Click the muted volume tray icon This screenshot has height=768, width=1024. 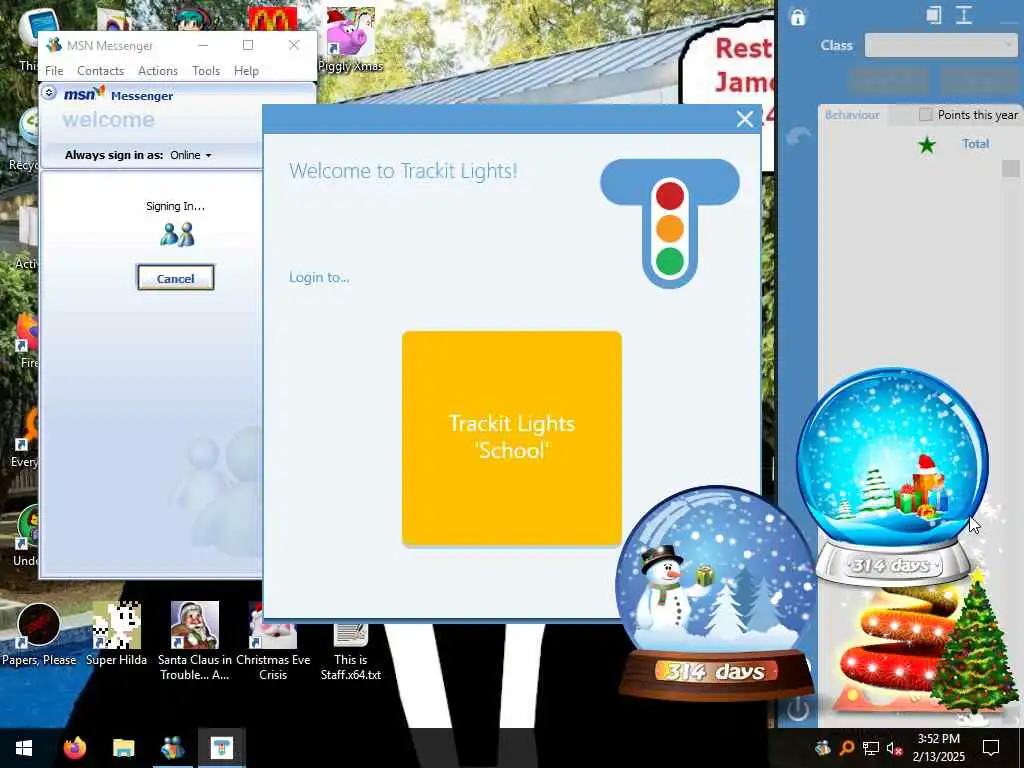pos(894,748)
